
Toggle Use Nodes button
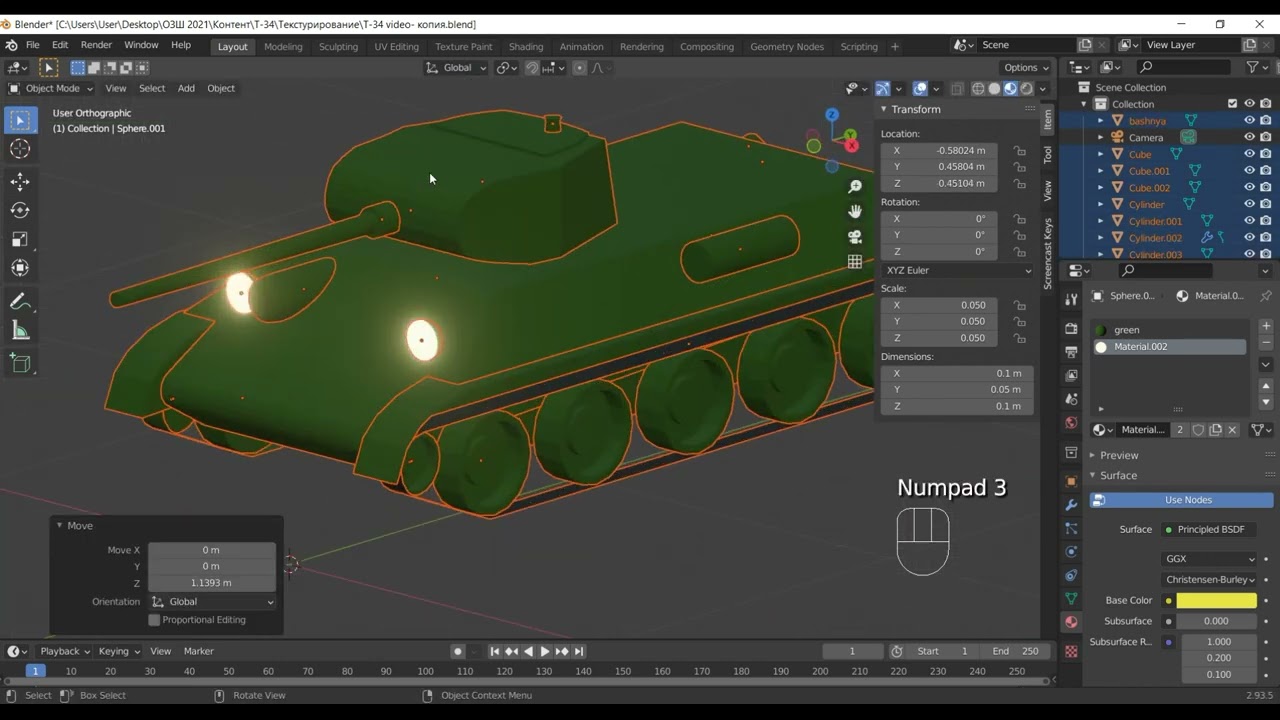click(1181, 500)
